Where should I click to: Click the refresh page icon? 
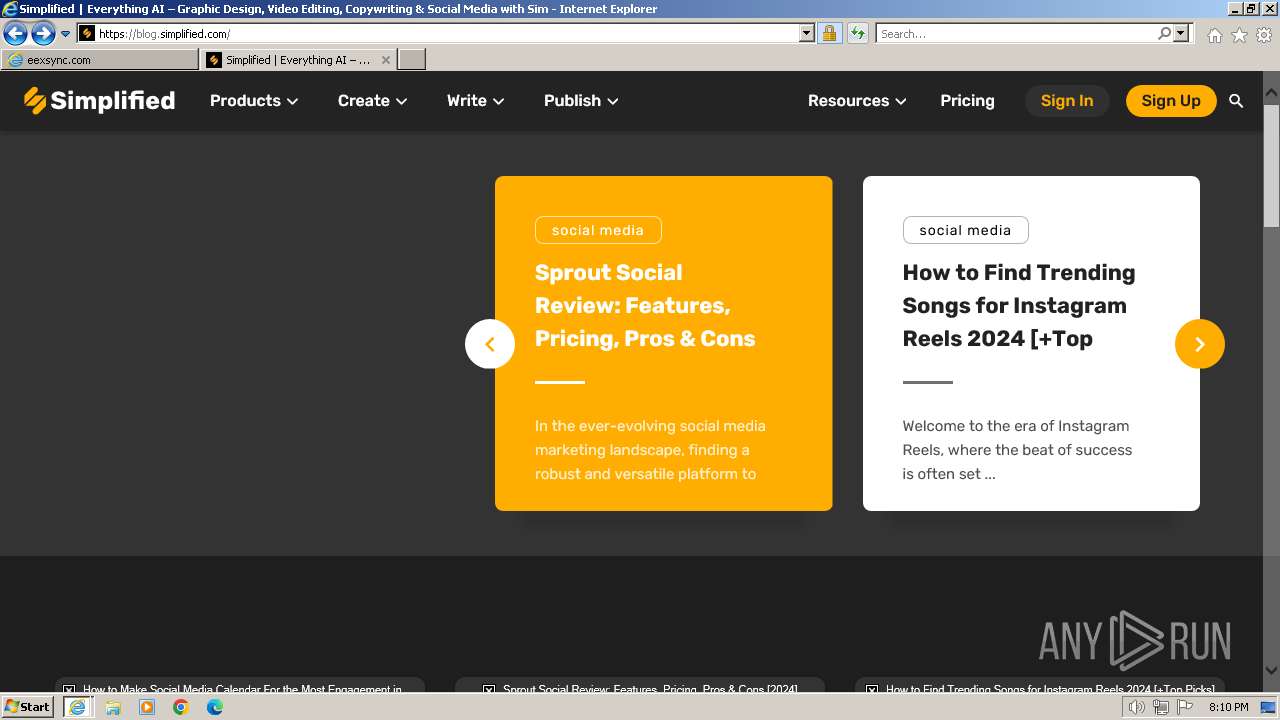pos(857,33)
